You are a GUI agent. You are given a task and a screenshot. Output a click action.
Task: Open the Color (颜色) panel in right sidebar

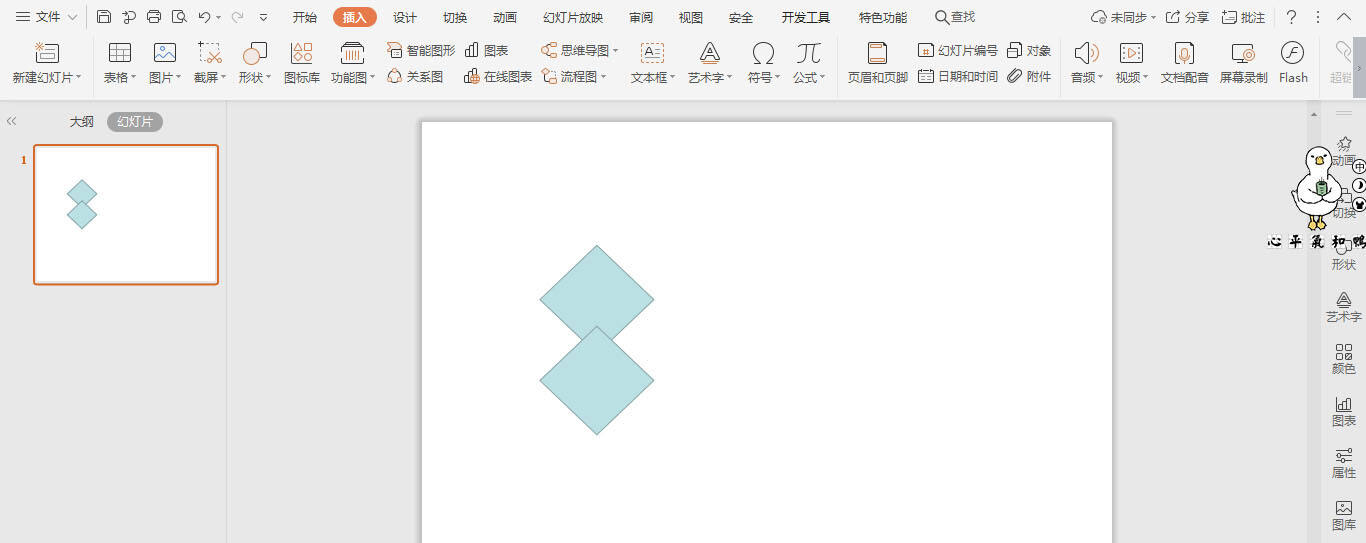1343,359
